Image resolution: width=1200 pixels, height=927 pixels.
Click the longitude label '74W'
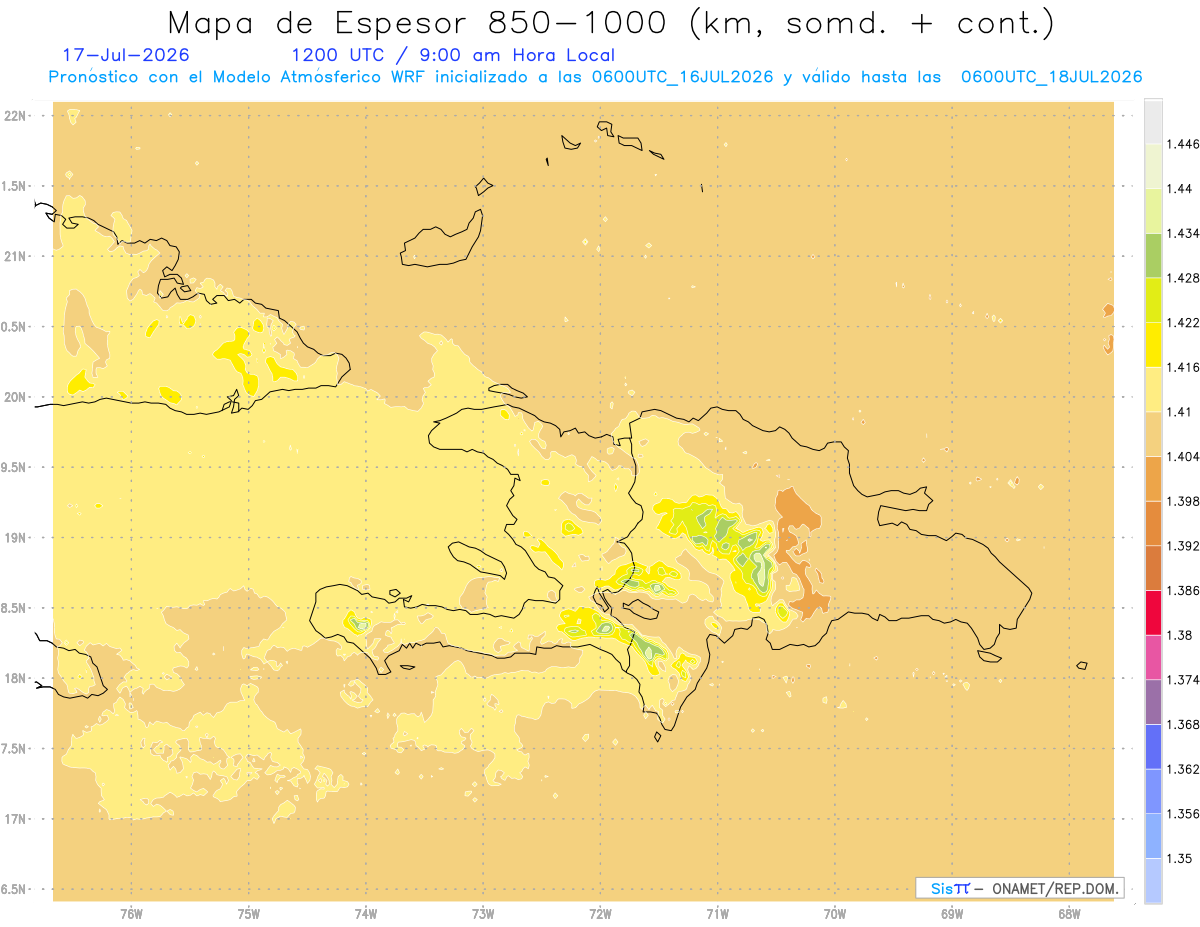pos(366,914)
